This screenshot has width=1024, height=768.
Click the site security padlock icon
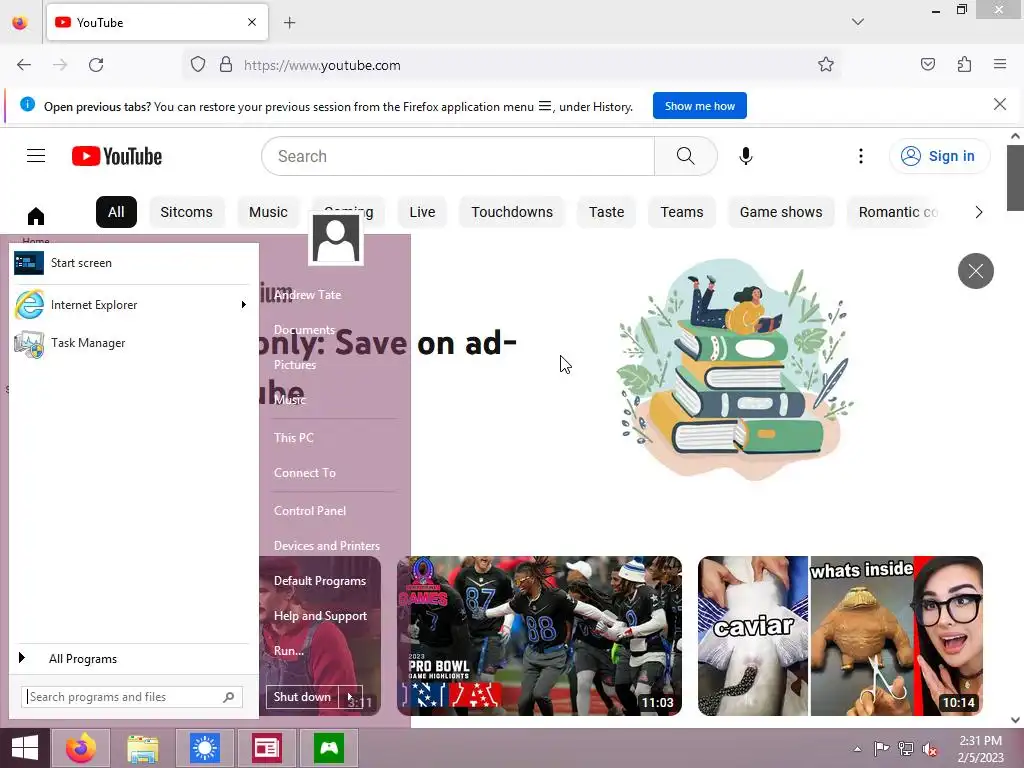[x=226, y=65]
